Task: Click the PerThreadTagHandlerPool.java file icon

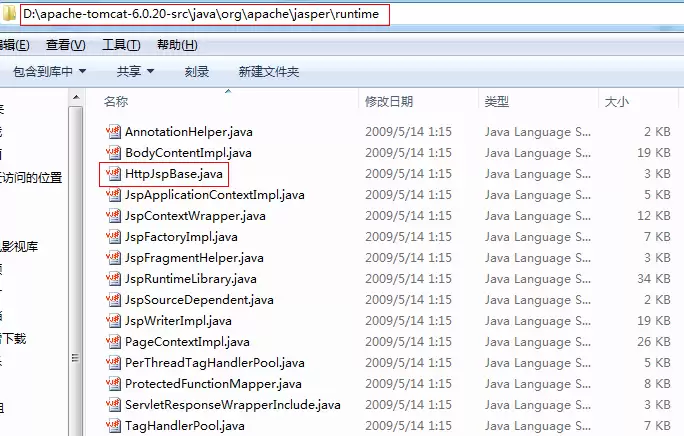Action: [x=113, y=363]
